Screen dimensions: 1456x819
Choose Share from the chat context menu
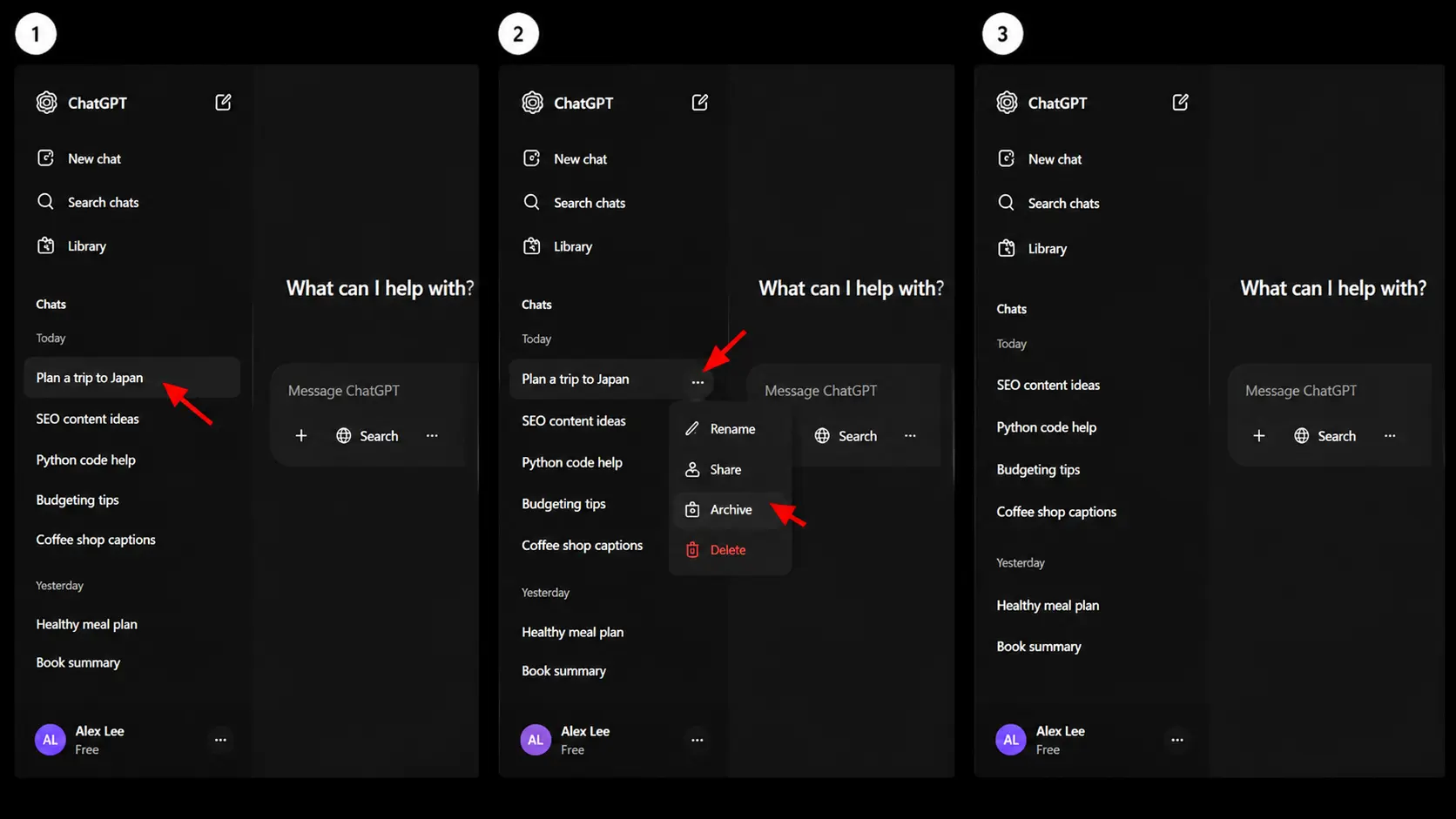(730, 469)
